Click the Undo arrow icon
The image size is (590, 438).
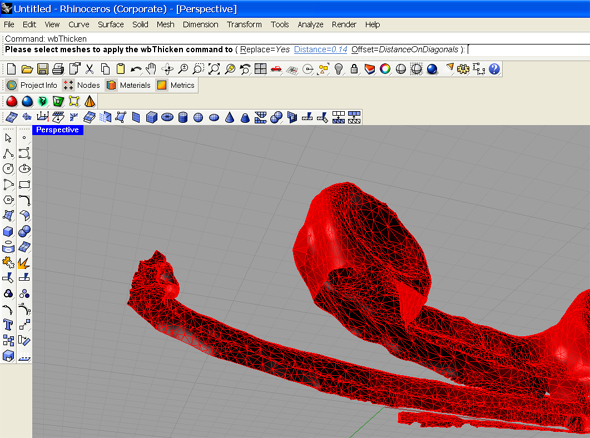[136, 69]
